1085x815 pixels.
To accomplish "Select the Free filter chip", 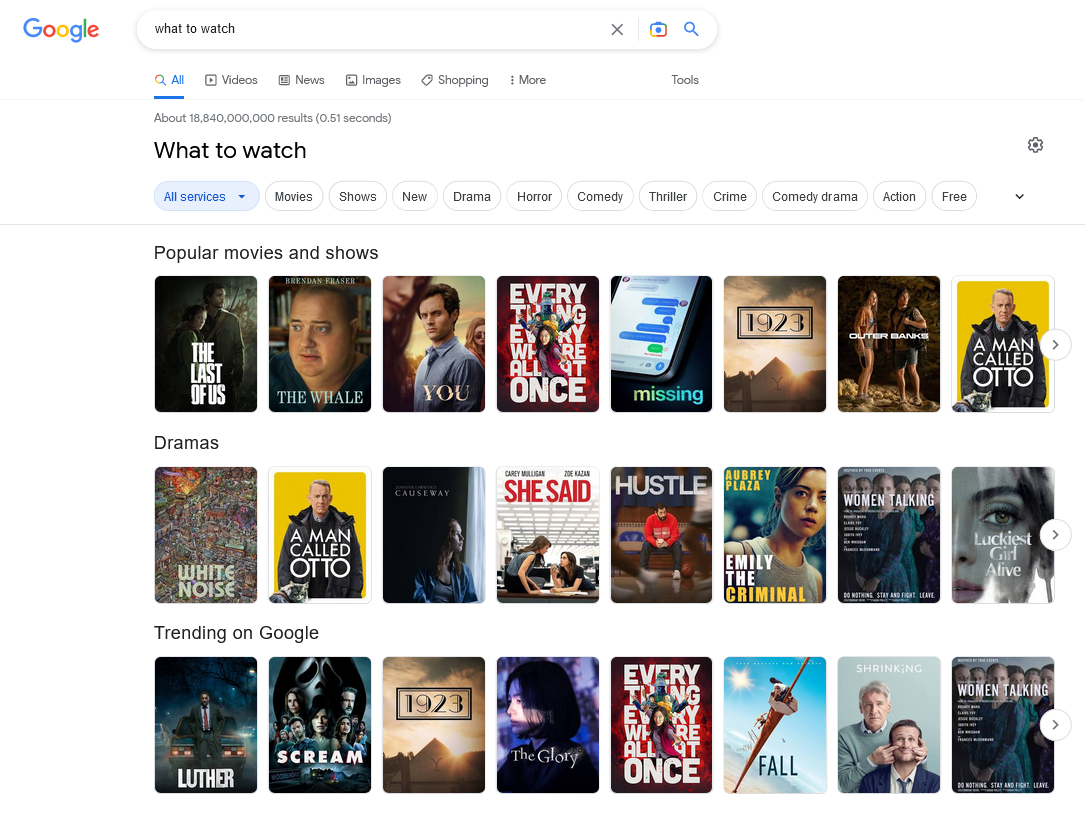I will (954, 196).
